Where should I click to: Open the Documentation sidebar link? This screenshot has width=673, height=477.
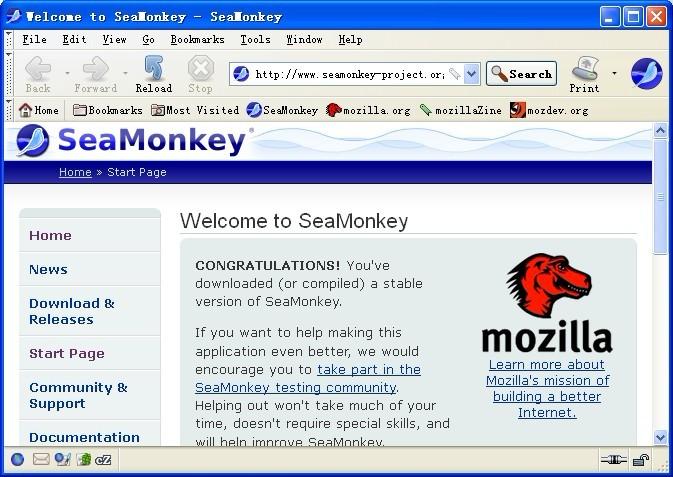(84, 437)
